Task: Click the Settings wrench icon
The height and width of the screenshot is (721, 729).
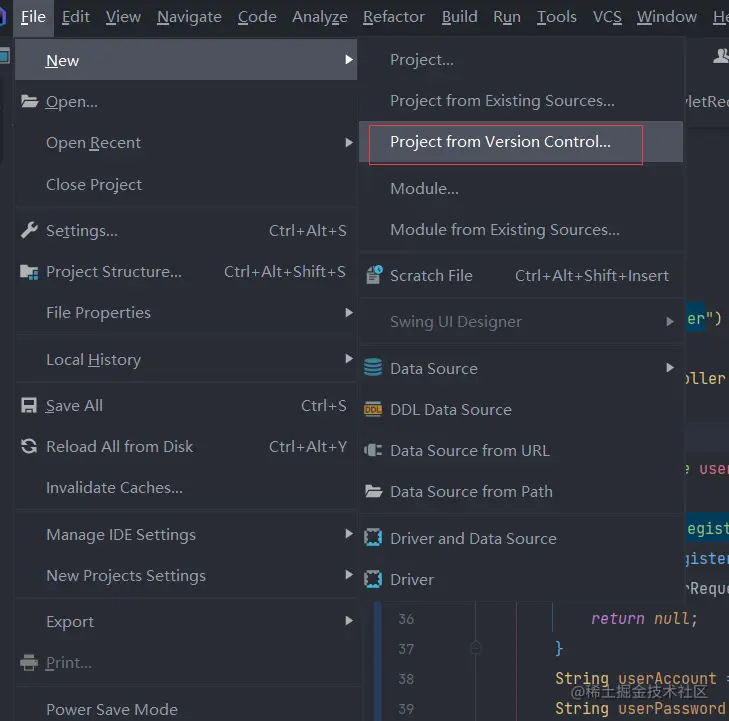Action: [x=29, y=230]
